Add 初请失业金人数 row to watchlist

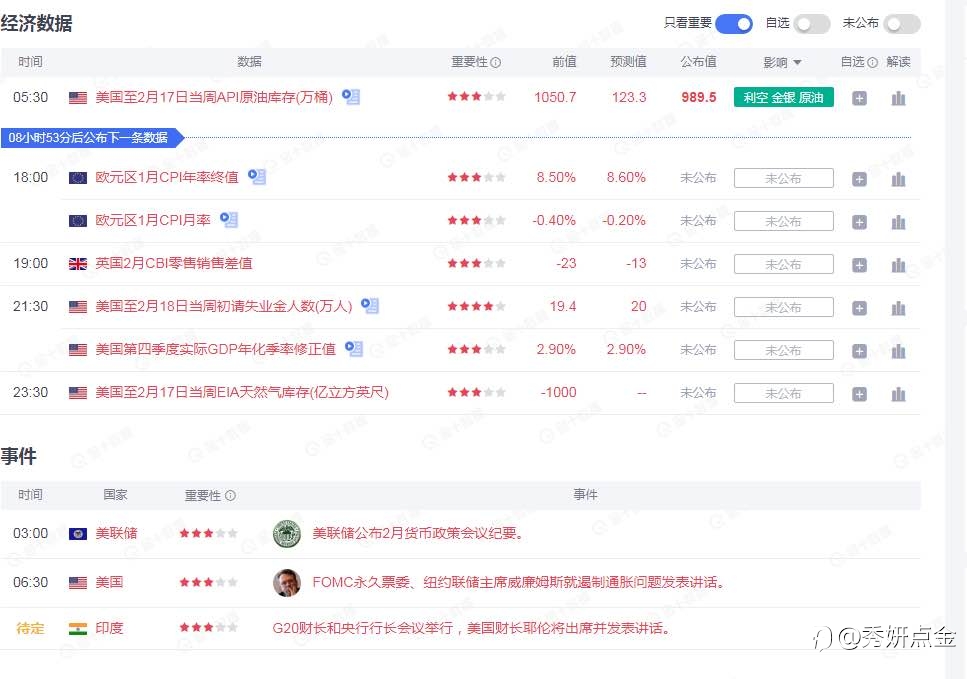coord(859,308)
